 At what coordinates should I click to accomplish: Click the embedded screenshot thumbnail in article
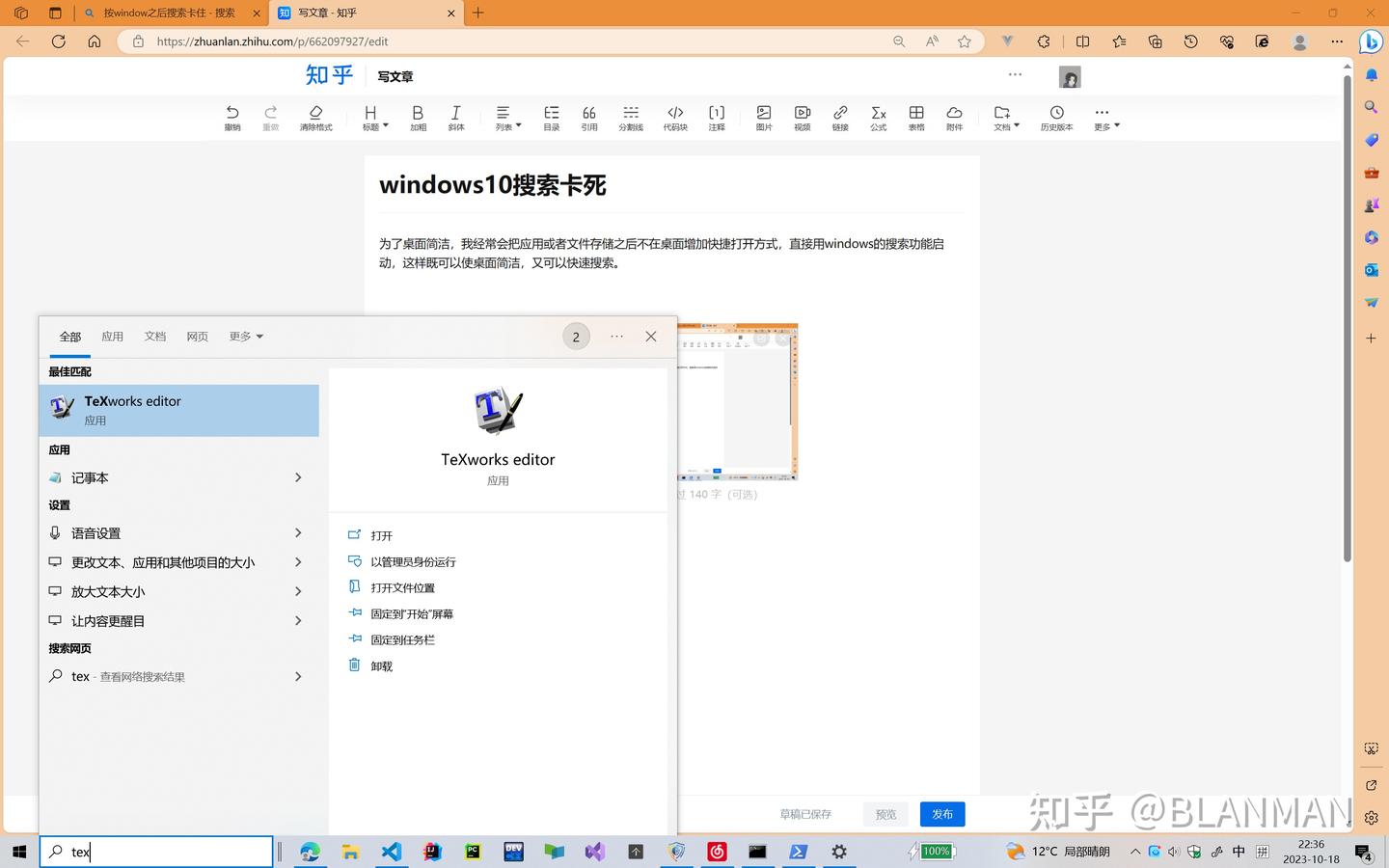(x=737, y=401)
